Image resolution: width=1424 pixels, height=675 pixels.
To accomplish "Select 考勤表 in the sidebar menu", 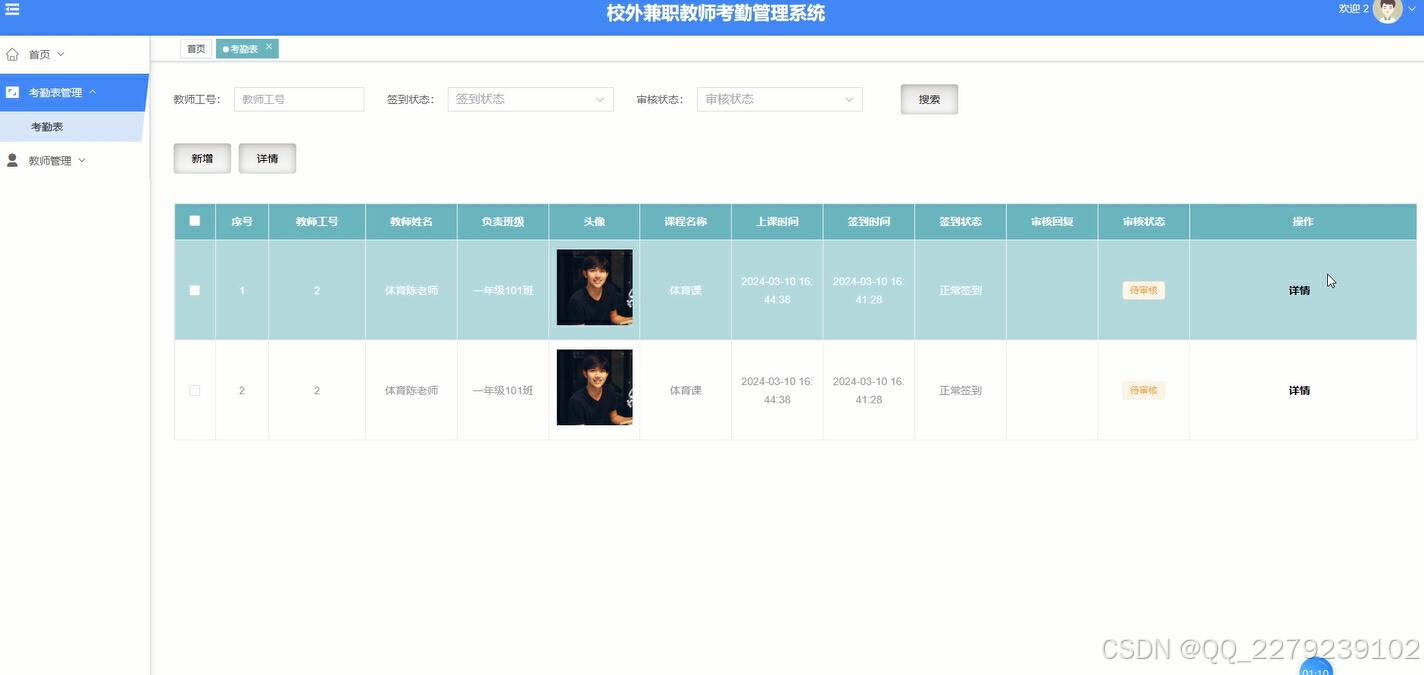I will 48,126.
